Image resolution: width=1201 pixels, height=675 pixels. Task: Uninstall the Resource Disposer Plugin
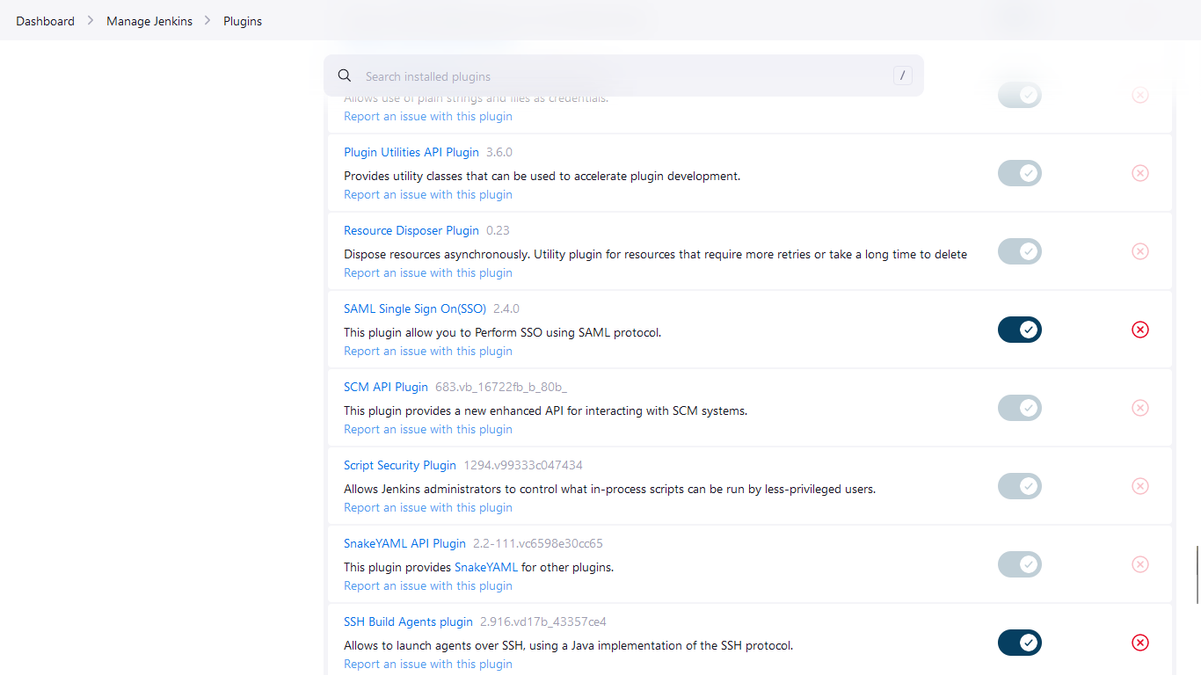point(1140,251)
